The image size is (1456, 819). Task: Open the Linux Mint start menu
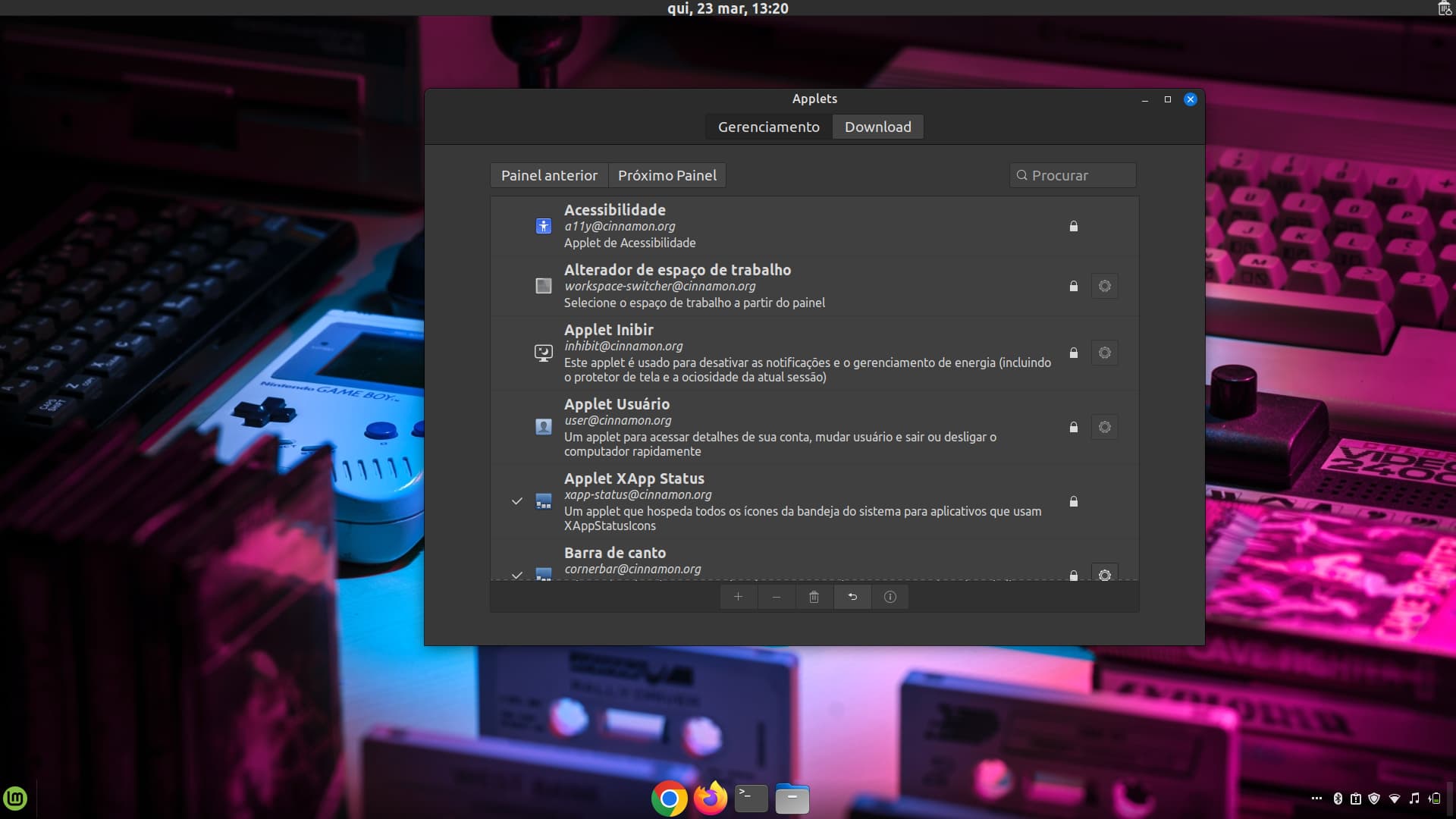[15, 798]
